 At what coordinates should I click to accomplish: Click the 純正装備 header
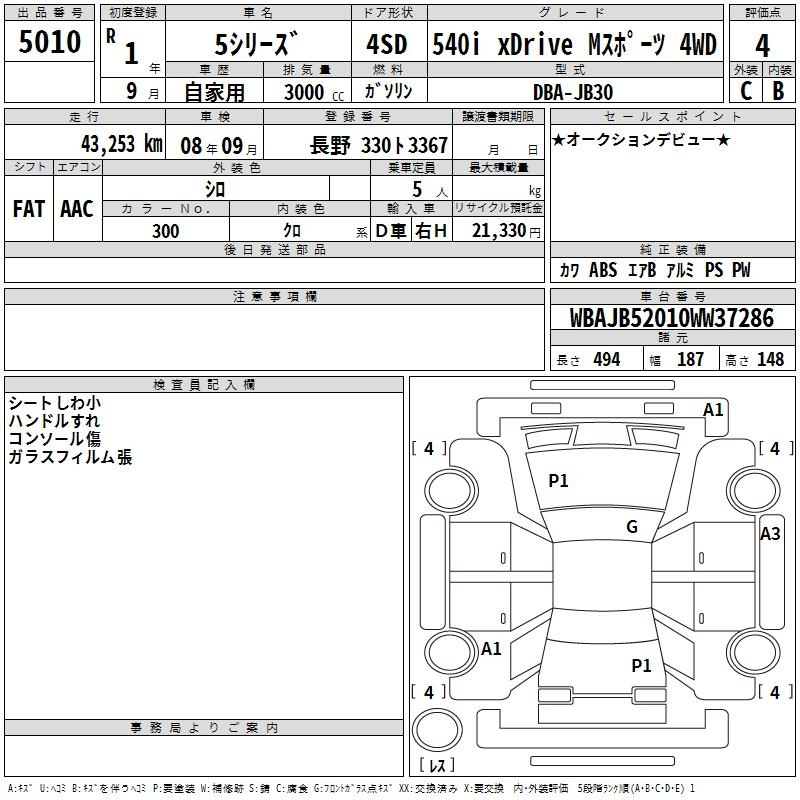point(673,249)
